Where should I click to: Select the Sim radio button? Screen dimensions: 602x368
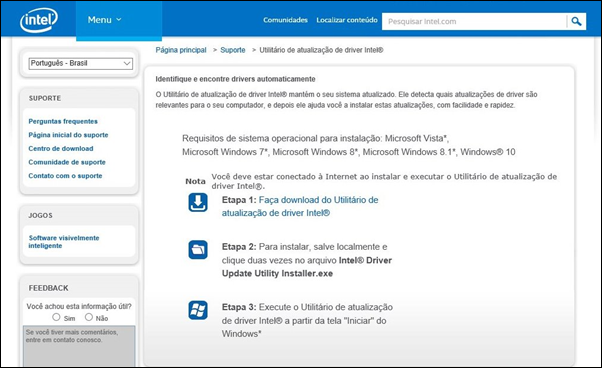click(x=56, y=317)
